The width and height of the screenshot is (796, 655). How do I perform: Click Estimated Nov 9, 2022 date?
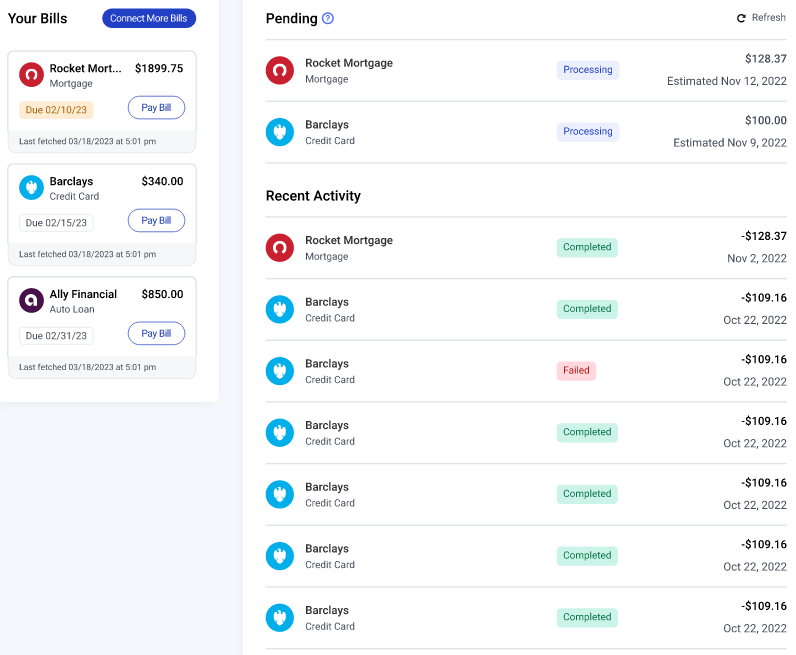730,143
